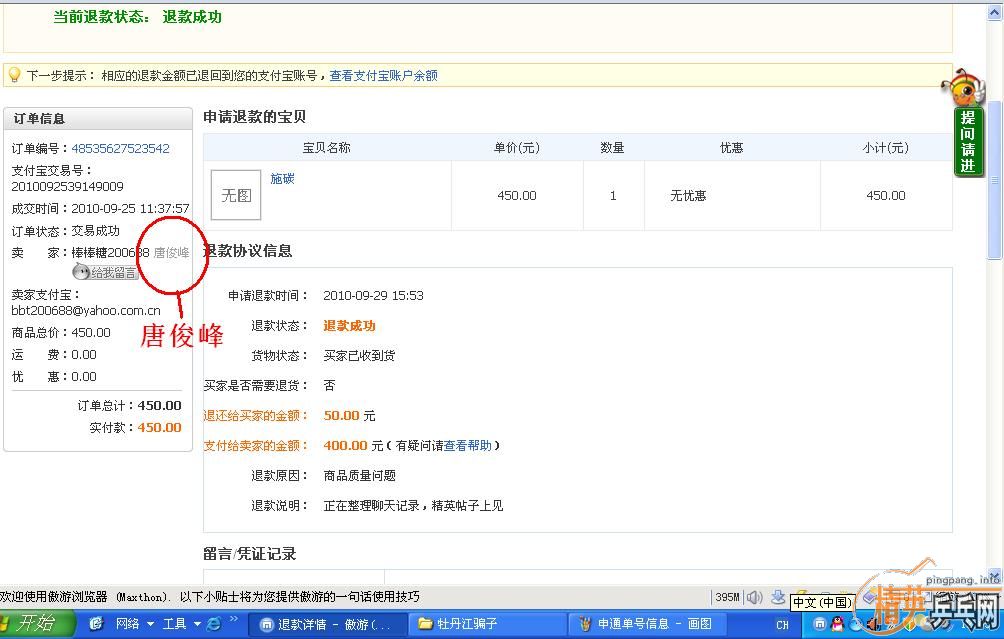Click the 给我留言 Wangwang message button

[x=105, y=272]
